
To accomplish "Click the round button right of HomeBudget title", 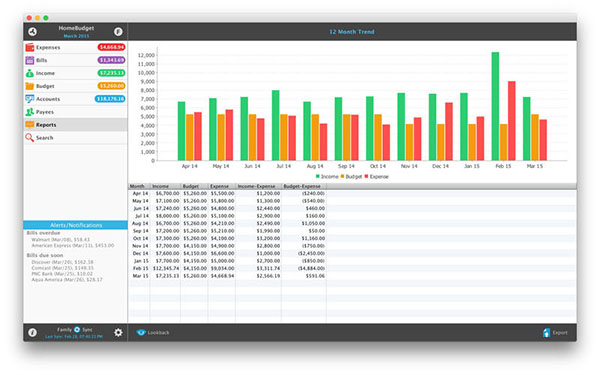I will 118,32.
